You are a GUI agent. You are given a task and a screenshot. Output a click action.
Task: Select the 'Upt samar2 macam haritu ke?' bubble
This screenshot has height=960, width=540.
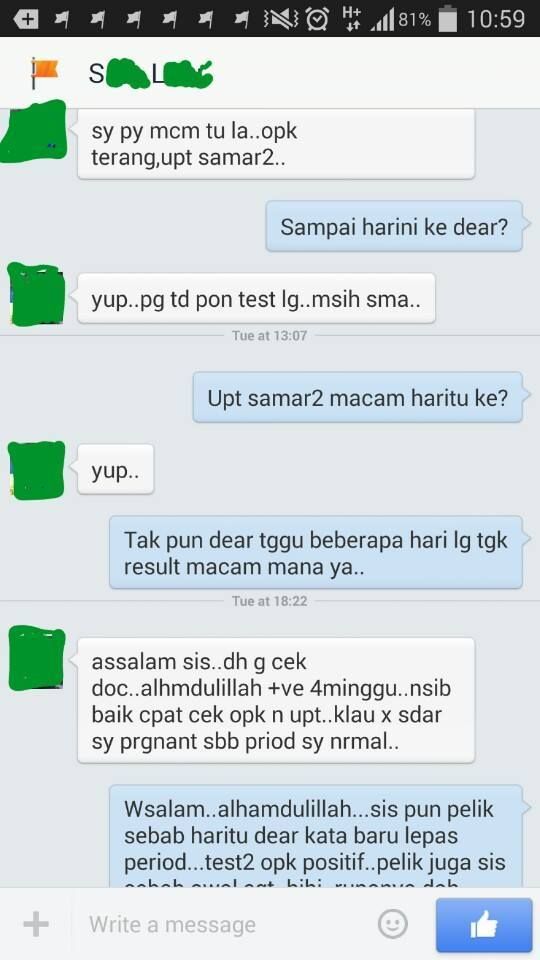point(358,397)
